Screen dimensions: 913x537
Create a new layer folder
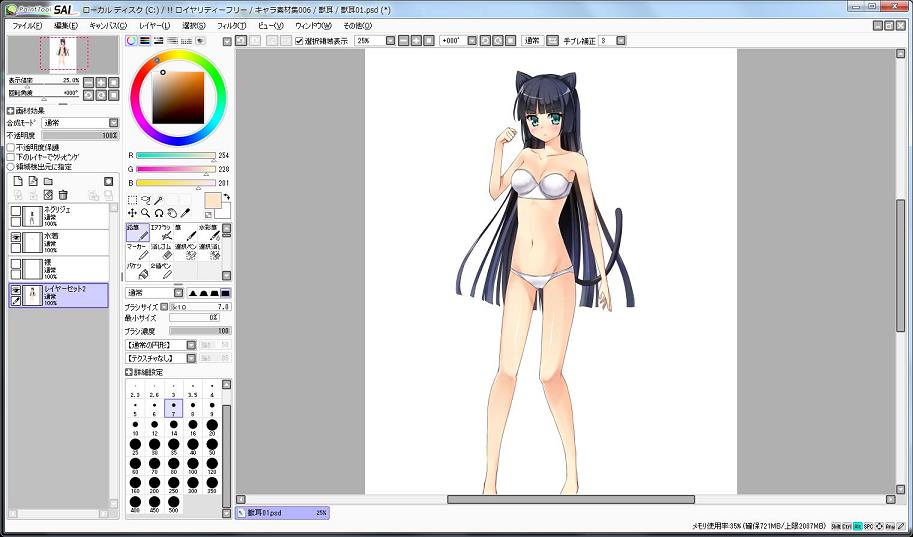point(47,181)
